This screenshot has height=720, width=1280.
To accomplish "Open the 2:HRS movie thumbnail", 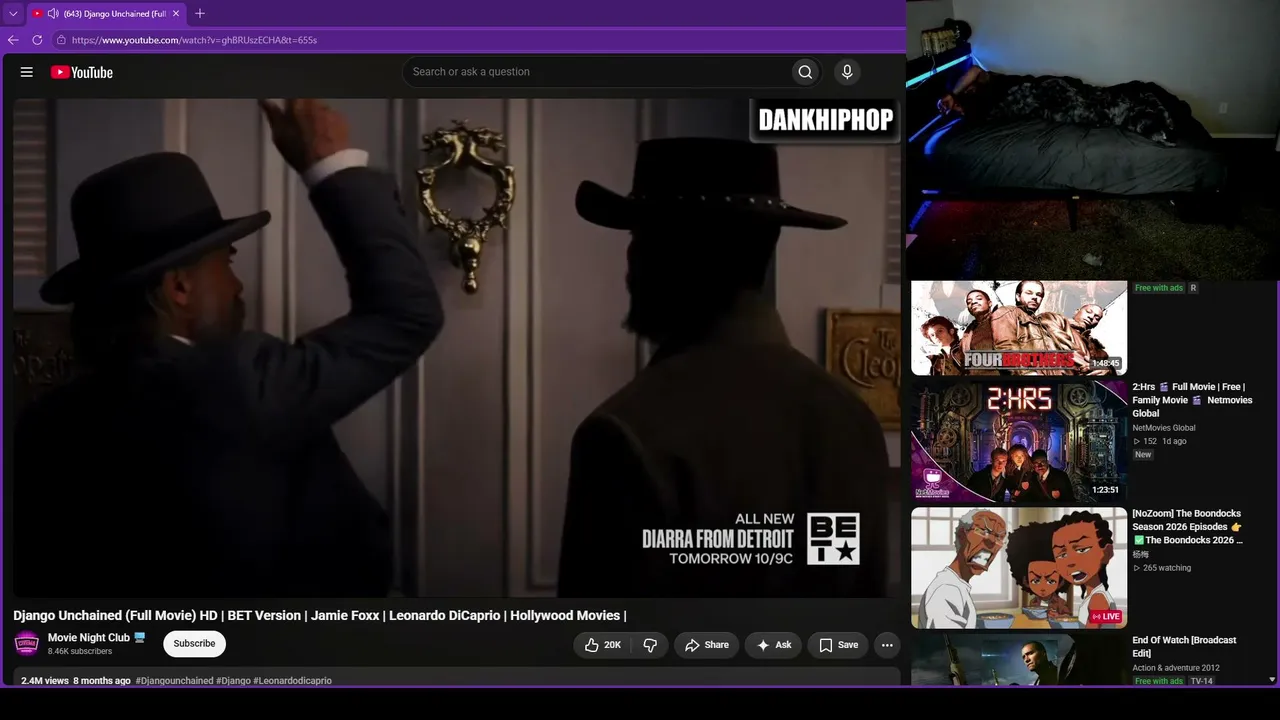I will [1019, 441].
